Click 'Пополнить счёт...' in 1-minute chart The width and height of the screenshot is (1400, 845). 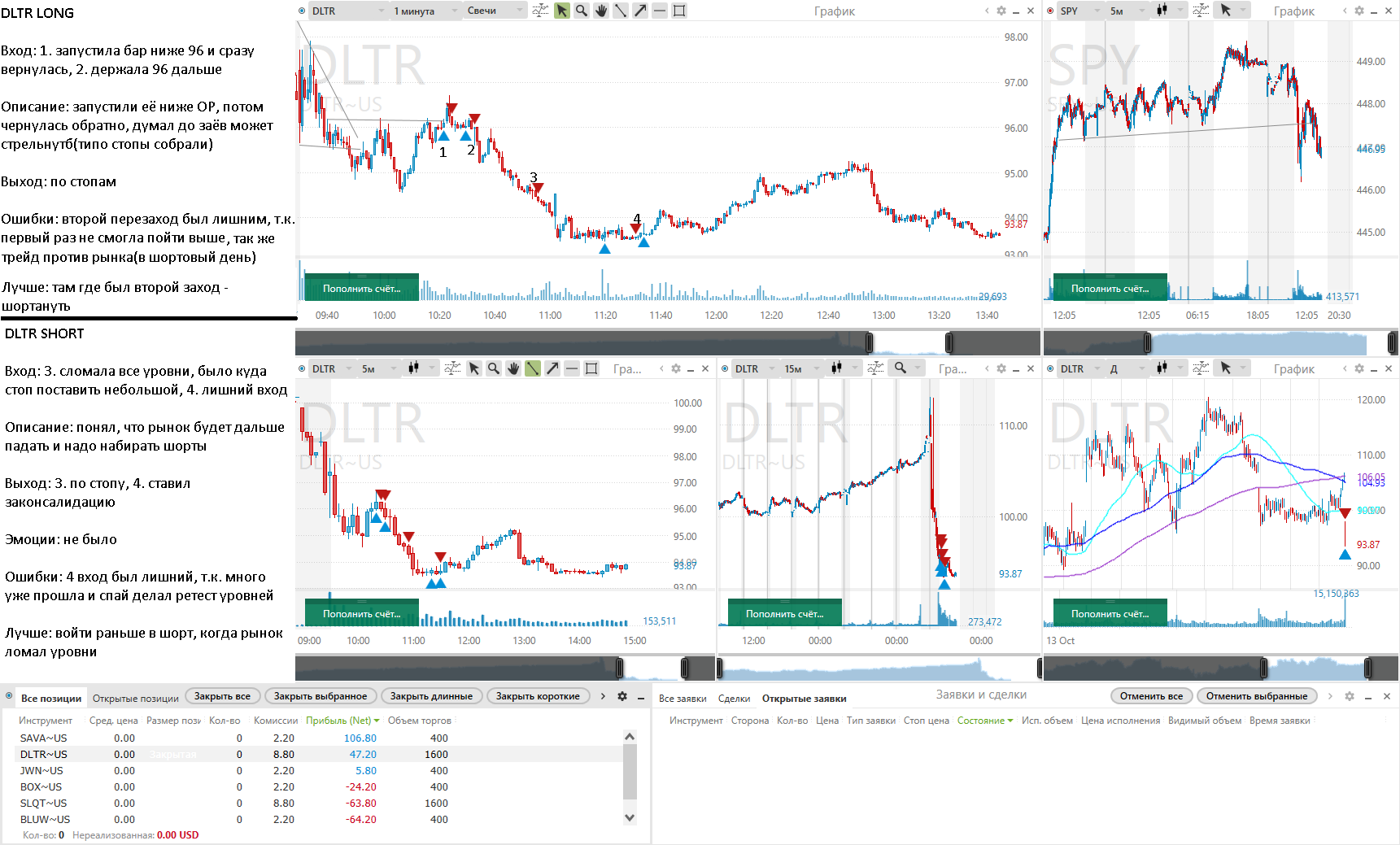pos(362,288)
